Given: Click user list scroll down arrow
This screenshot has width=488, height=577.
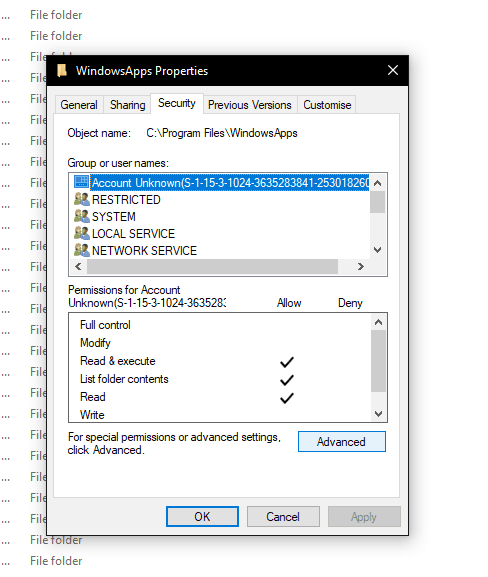Looking at the screenshot, I should pyautogui.click(x=377, y=250).
